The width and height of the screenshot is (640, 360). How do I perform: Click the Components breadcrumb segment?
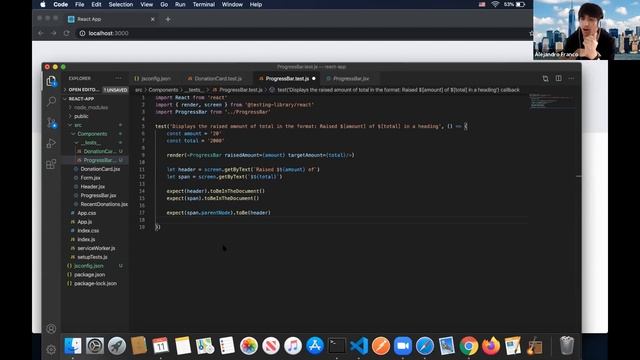coord(163,90)
